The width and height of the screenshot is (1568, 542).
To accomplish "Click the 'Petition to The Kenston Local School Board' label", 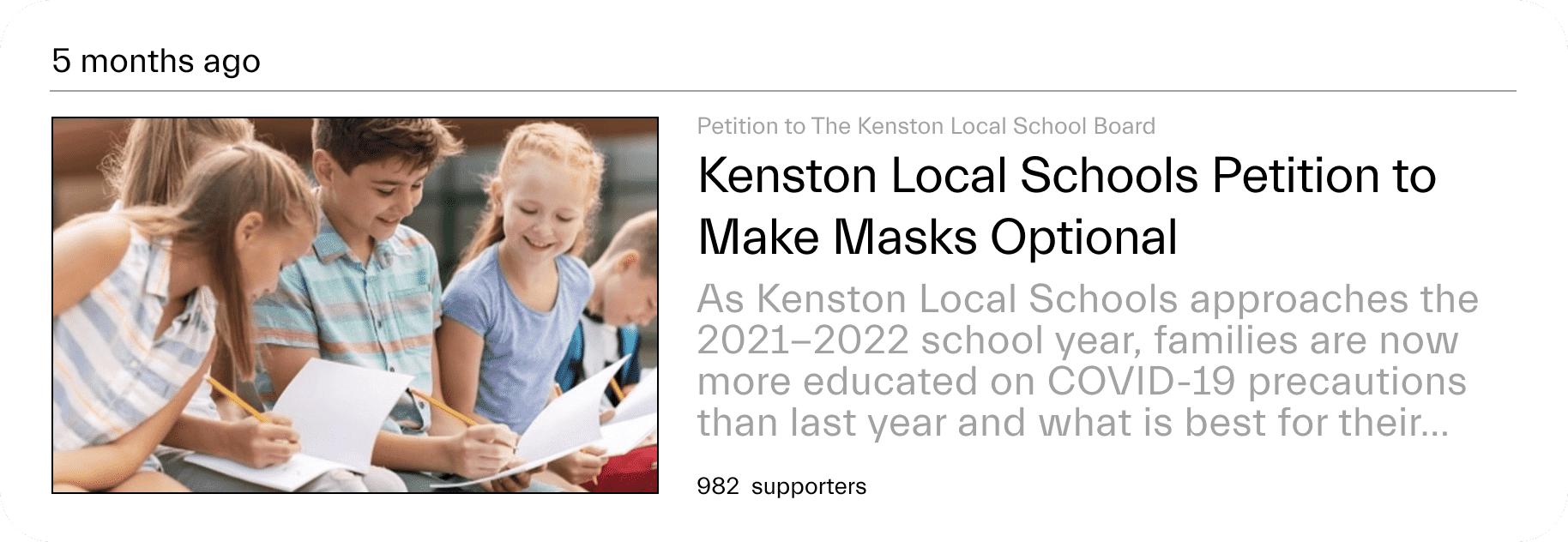I will pyautogui.click(x=926, y=126).
